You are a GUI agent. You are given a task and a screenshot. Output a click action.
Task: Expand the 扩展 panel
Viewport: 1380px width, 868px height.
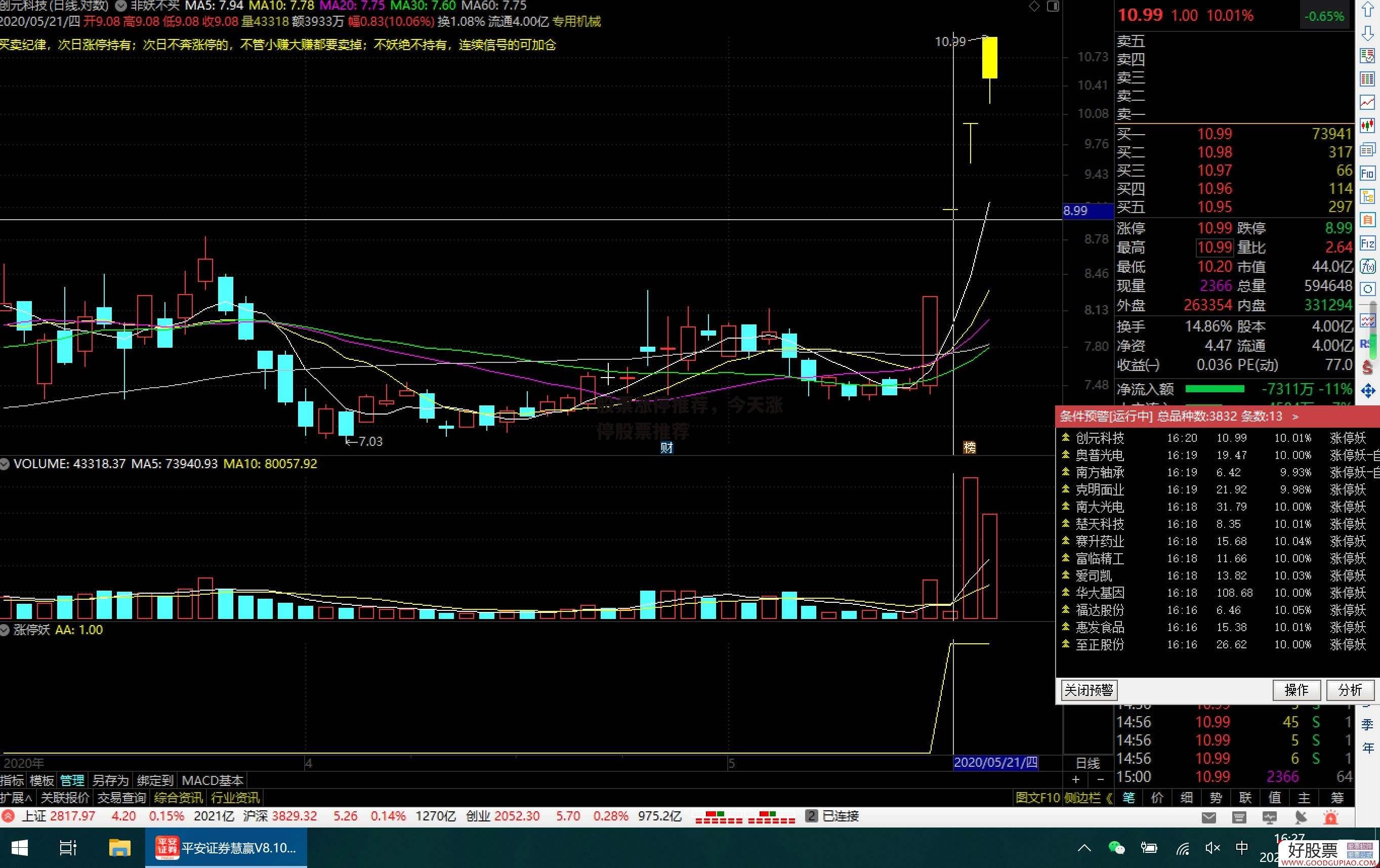pos(16,798)
